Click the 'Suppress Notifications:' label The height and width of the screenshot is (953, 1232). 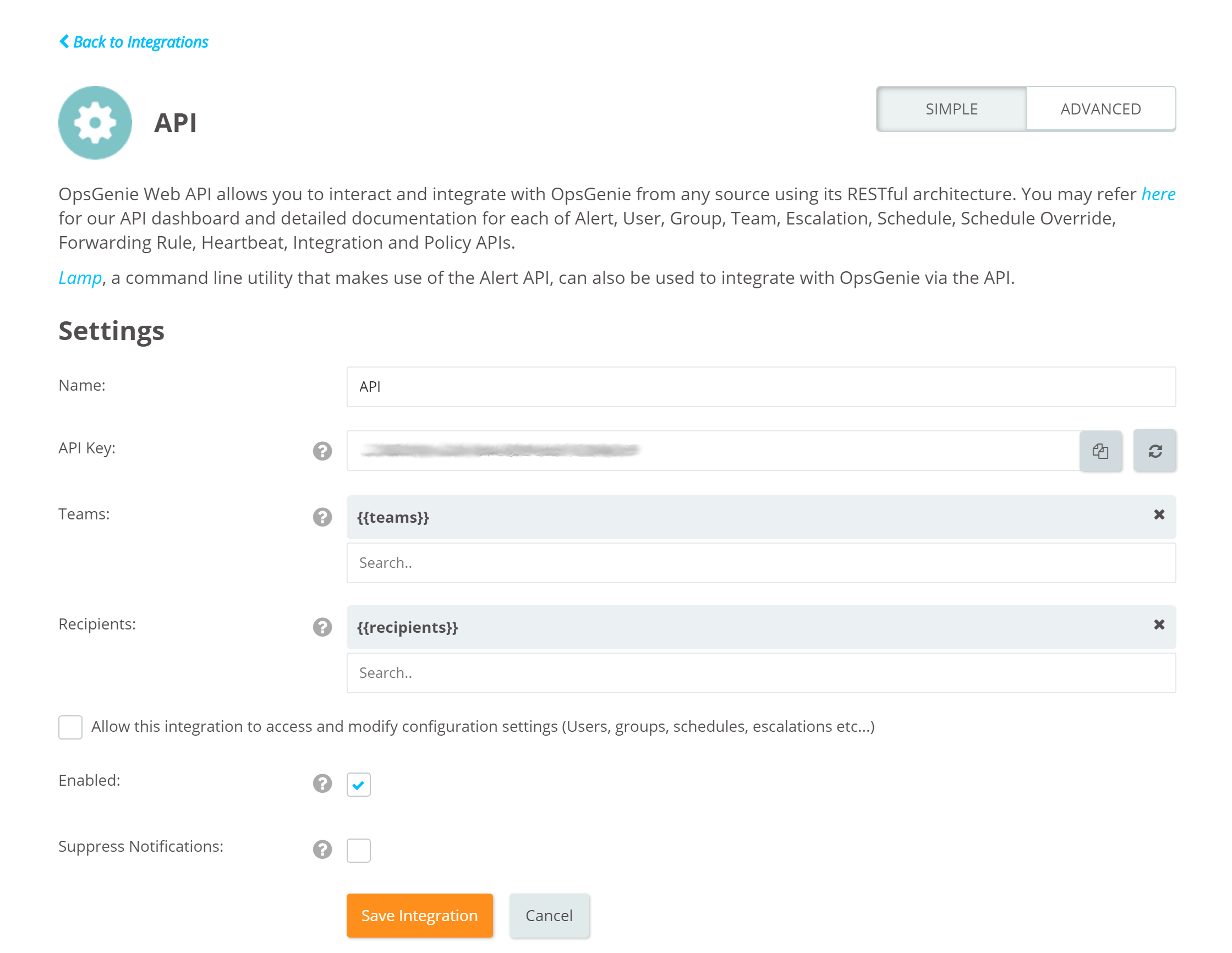coord(141,846)
